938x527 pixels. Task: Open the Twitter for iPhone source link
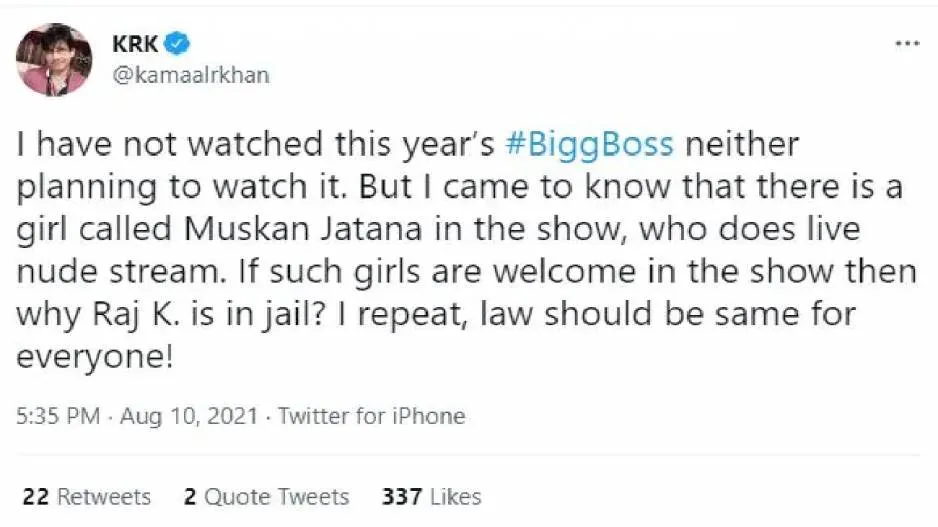tap(372, 416)
